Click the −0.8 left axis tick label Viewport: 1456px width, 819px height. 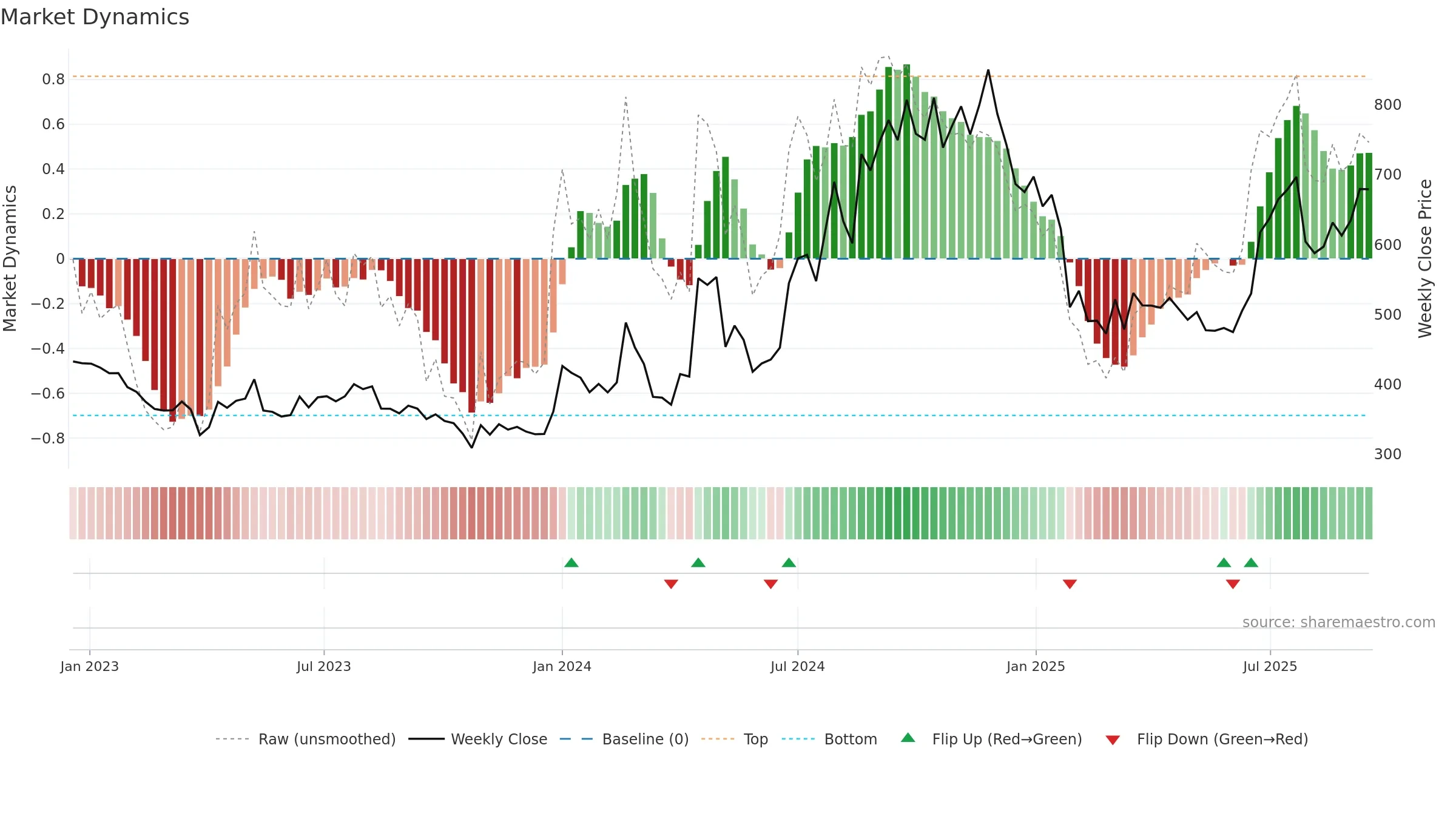pos(48,439)
